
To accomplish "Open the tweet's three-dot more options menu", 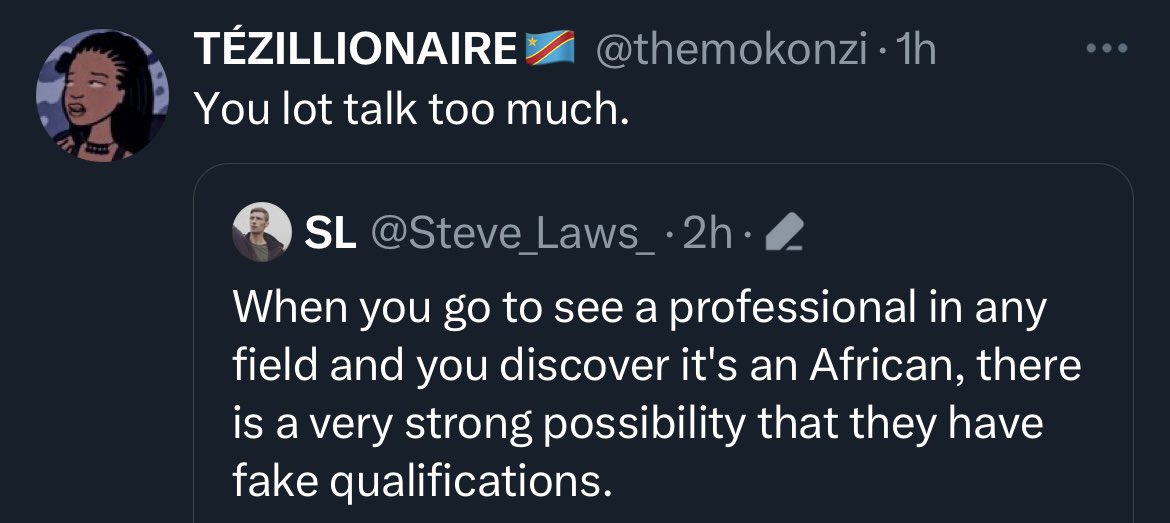I will [x=1108, y=48].
